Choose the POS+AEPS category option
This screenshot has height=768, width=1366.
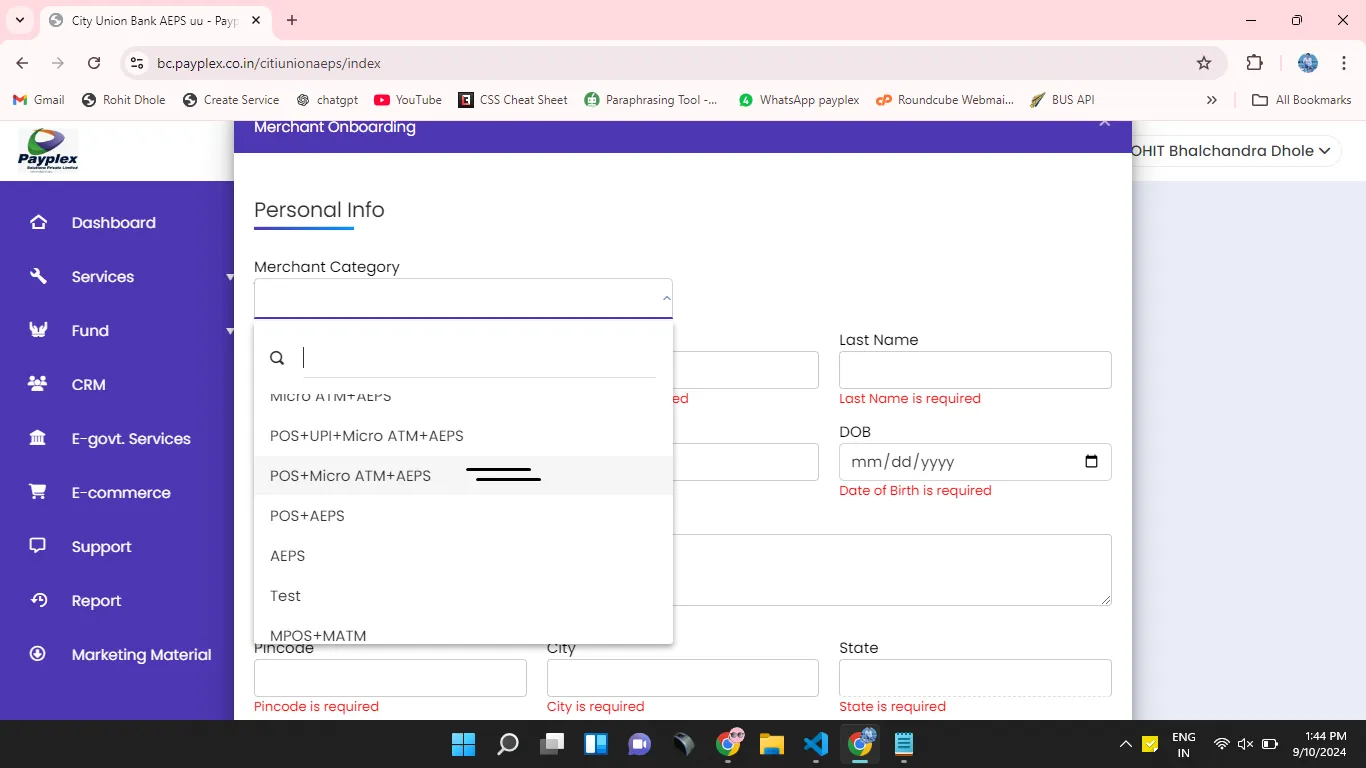click(307, 516)
